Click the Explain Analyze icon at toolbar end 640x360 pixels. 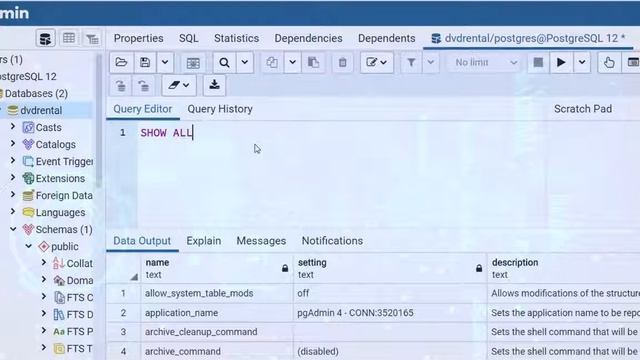pos(632,62)
